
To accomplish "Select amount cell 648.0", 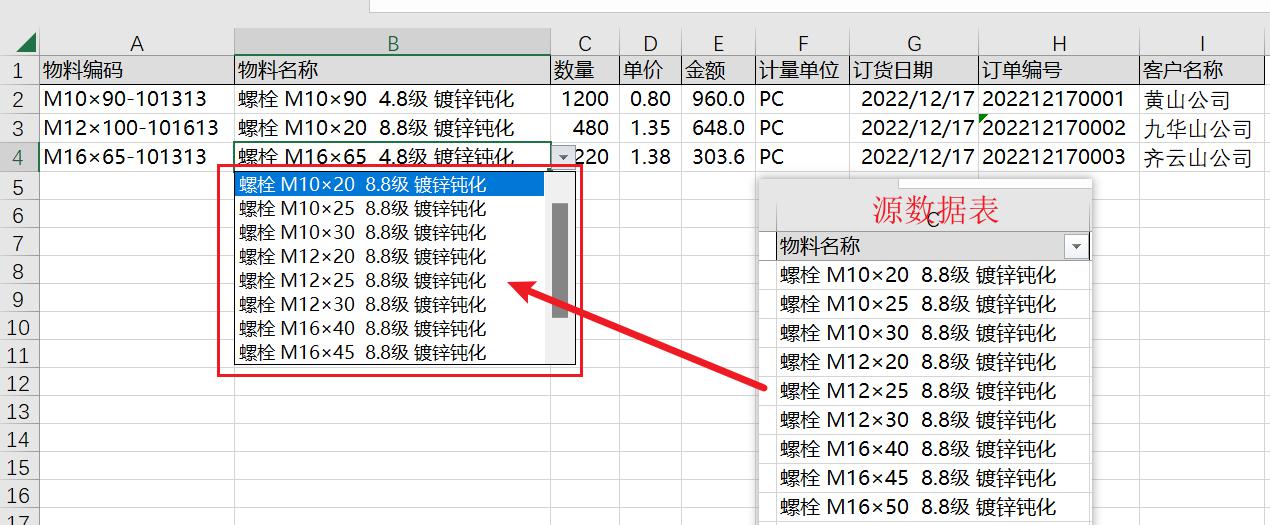I will pyautogui.click(x=718, y=128).
